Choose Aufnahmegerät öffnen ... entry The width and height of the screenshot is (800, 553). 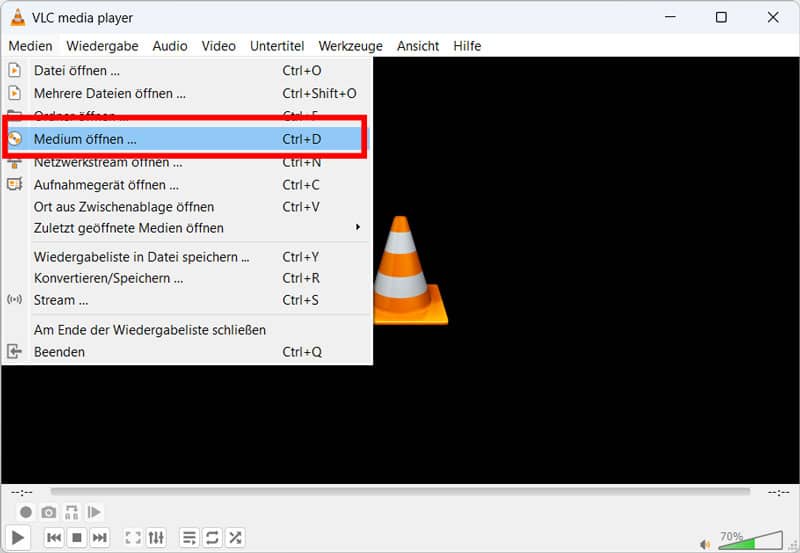(x=187, y=185)
